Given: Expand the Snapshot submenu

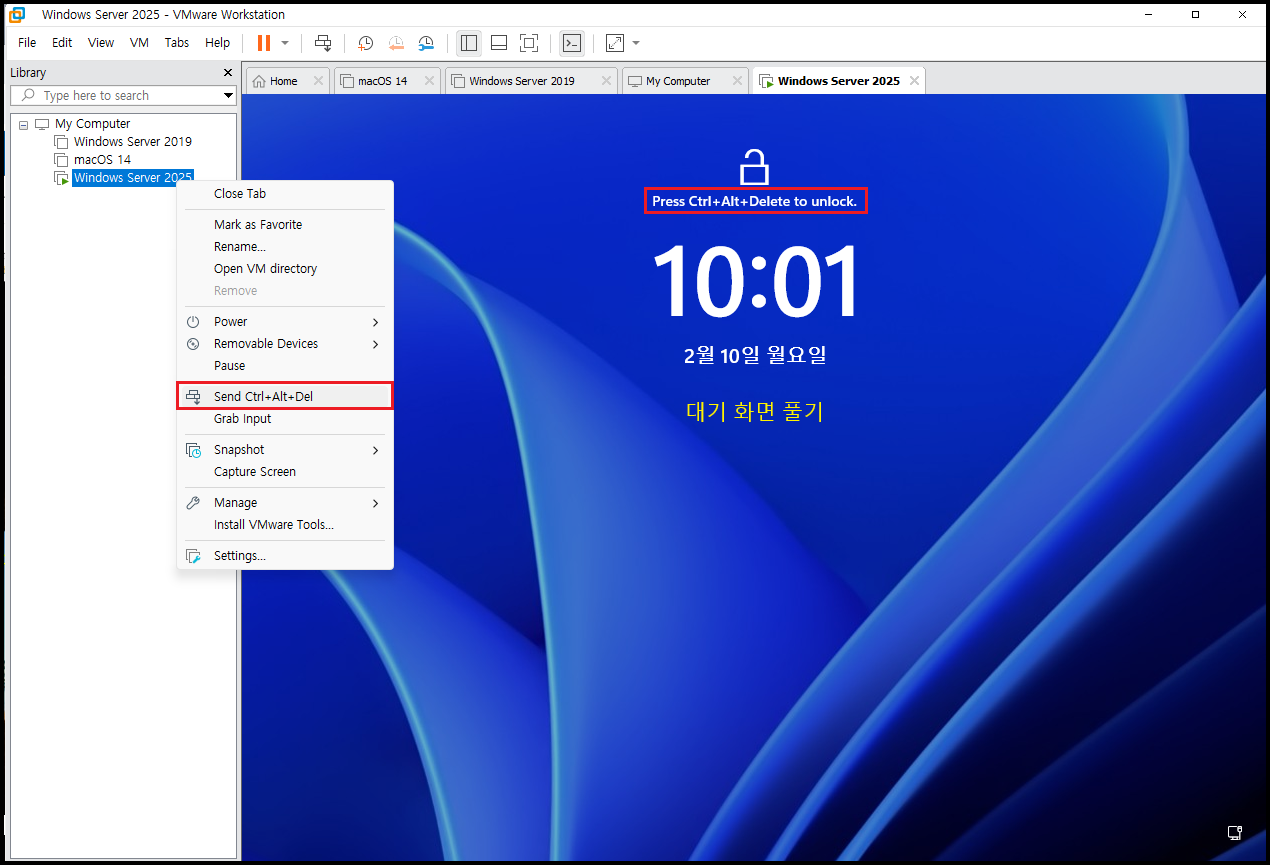Looking at the screenshot, I should tap(285, 450).
